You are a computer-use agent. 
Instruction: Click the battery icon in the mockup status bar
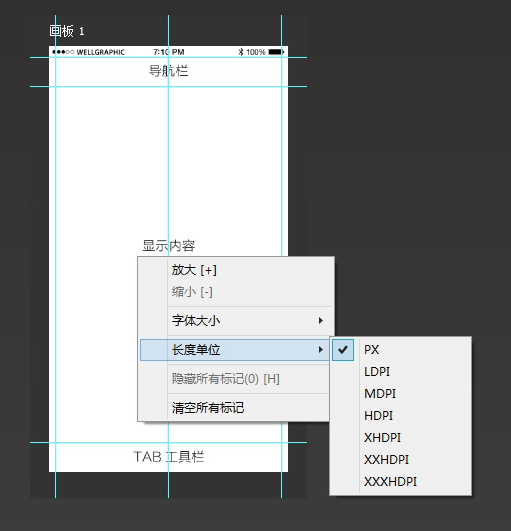point(276,52)
